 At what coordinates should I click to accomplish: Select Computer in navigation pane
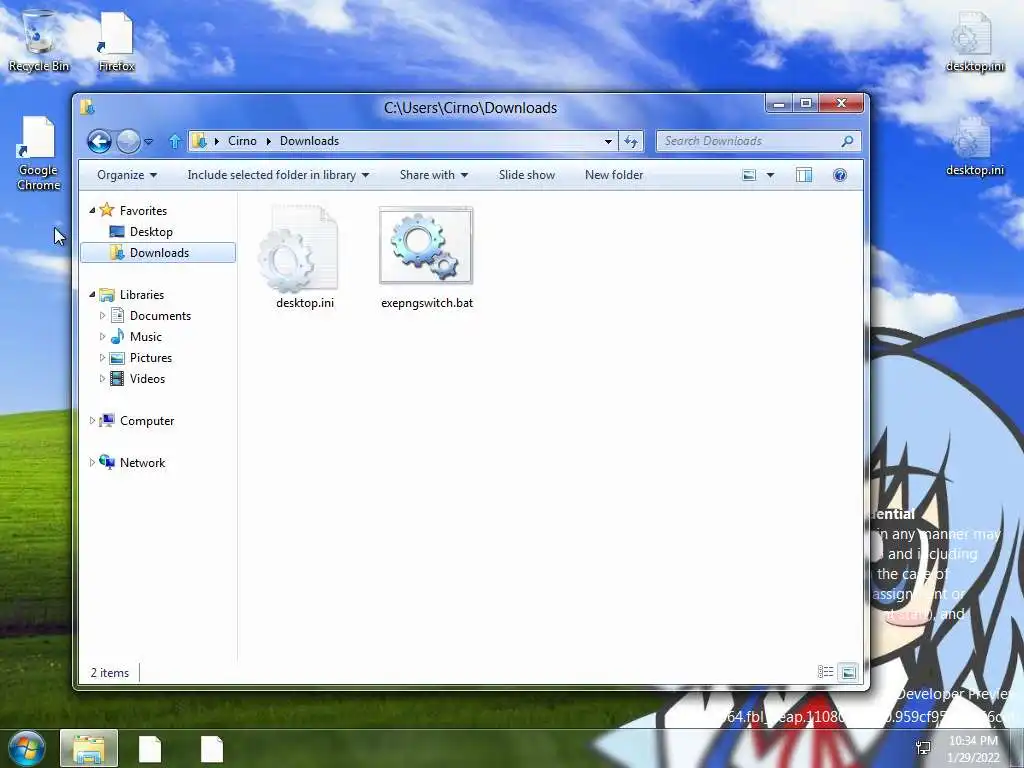pos(147,421)
